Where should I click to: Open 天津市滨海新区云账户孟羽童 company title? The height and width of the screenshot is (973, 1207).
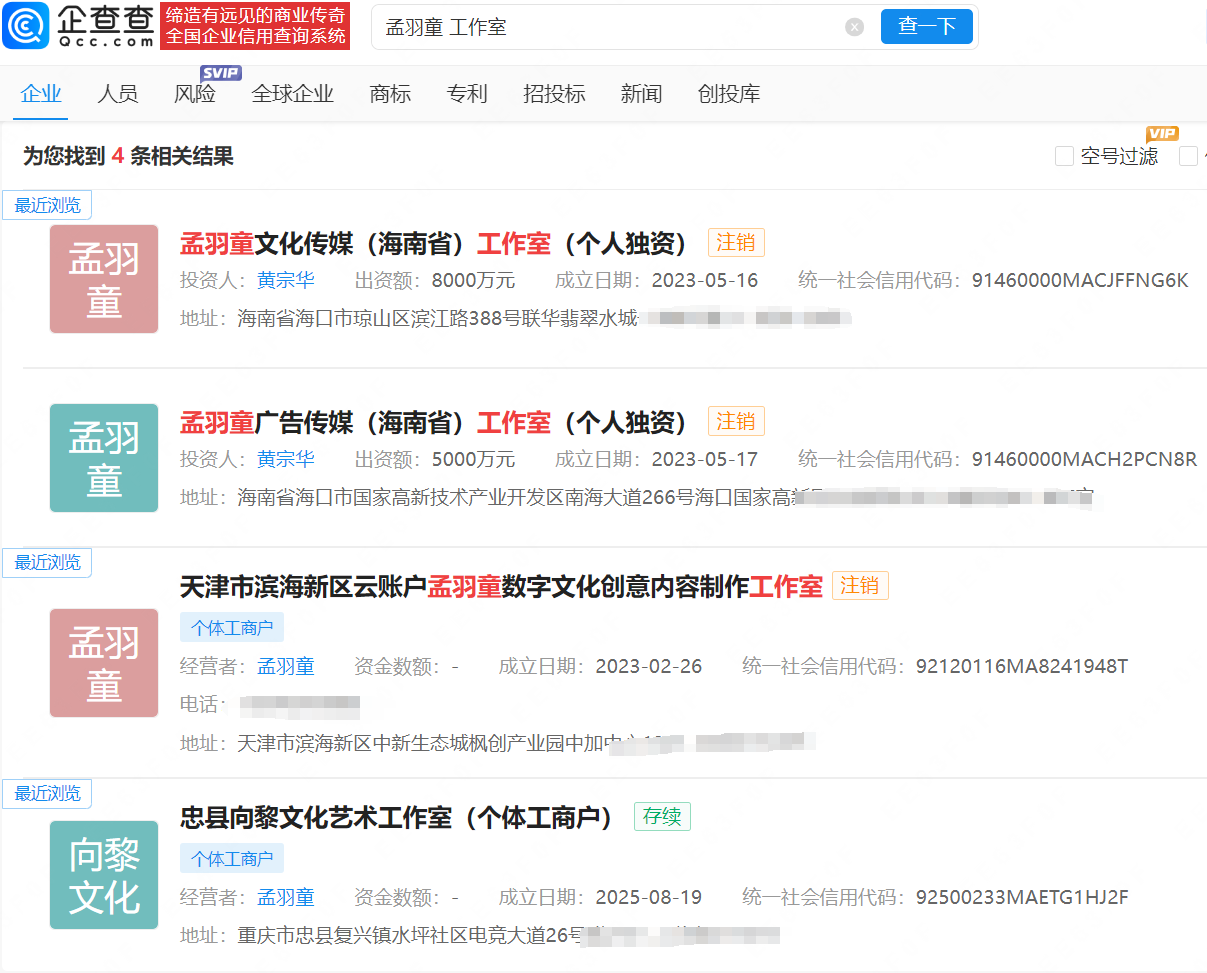501,586
